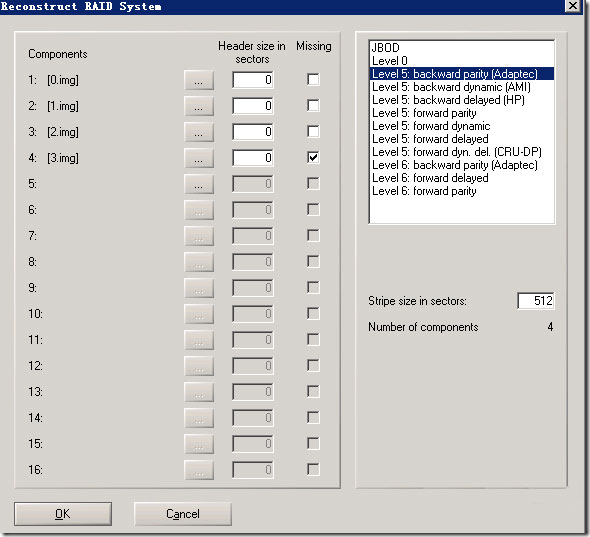590x537 pixels.
Task: Toggle Missing checkbox for component 2
Action: (313, 105)
